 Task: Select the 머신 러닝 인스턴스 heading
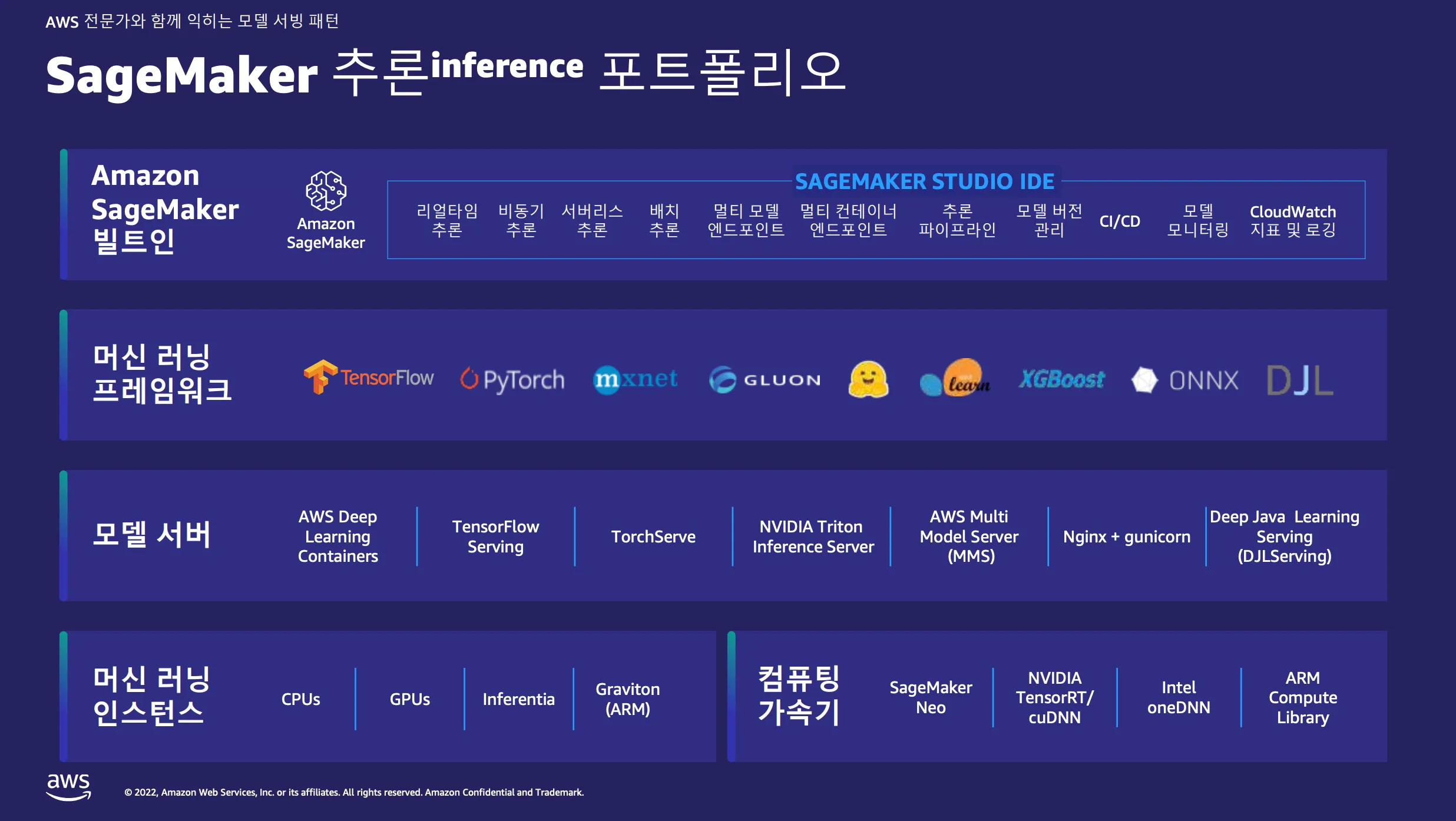[151, 696]
